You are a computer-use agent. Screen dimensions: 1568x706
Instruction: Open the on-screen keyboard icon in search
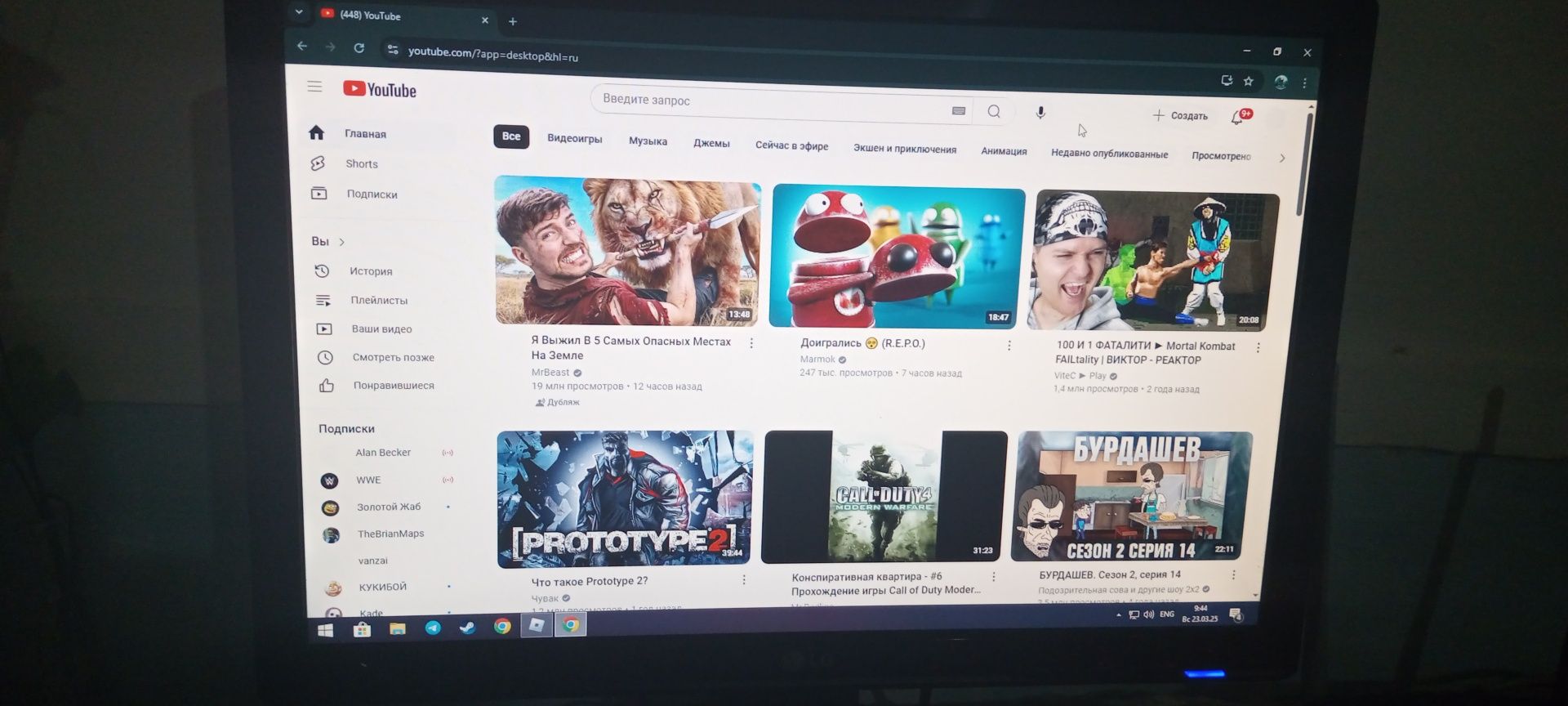pos(959,110)
